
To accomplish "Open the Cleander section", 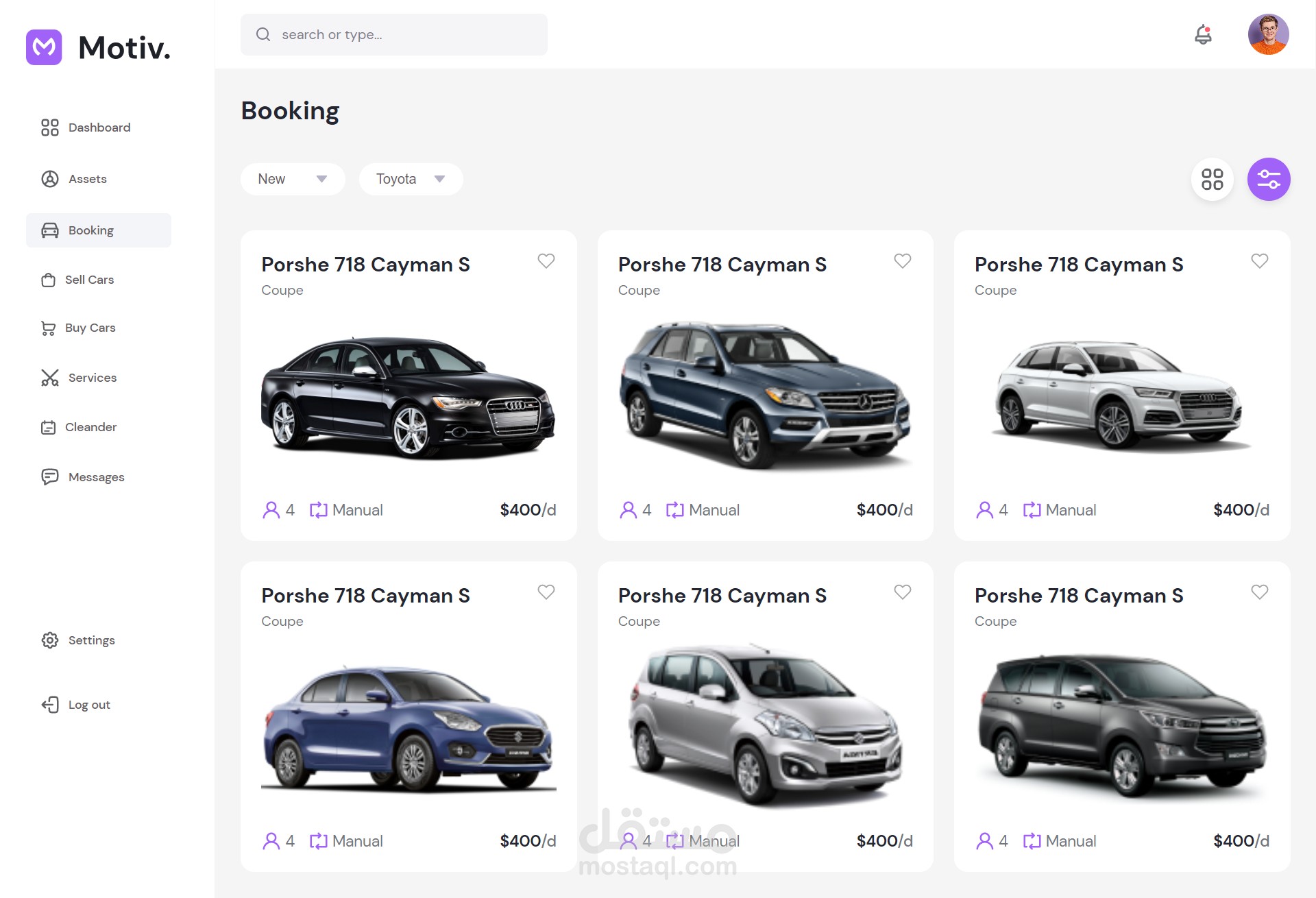I will (91, 427).
